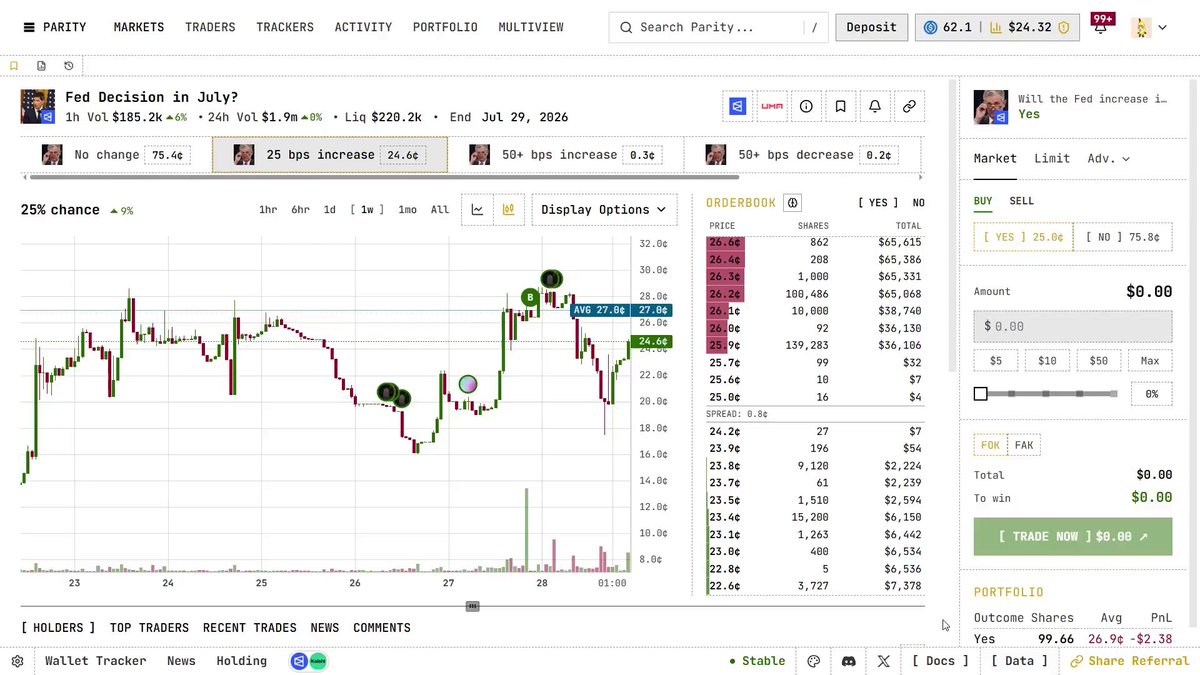The width and height of the screenshot is (1200, 675).
Task: Switch to the line chart view
Action: tap(478, 210)
